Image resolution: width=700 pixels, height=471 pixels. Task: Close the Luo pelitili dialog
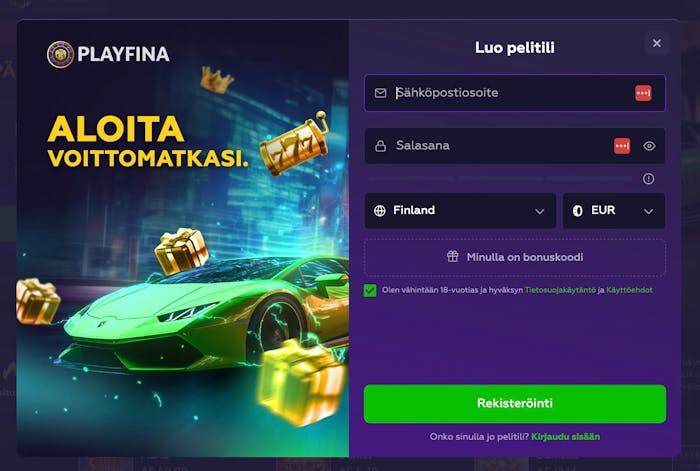(656, 43)
